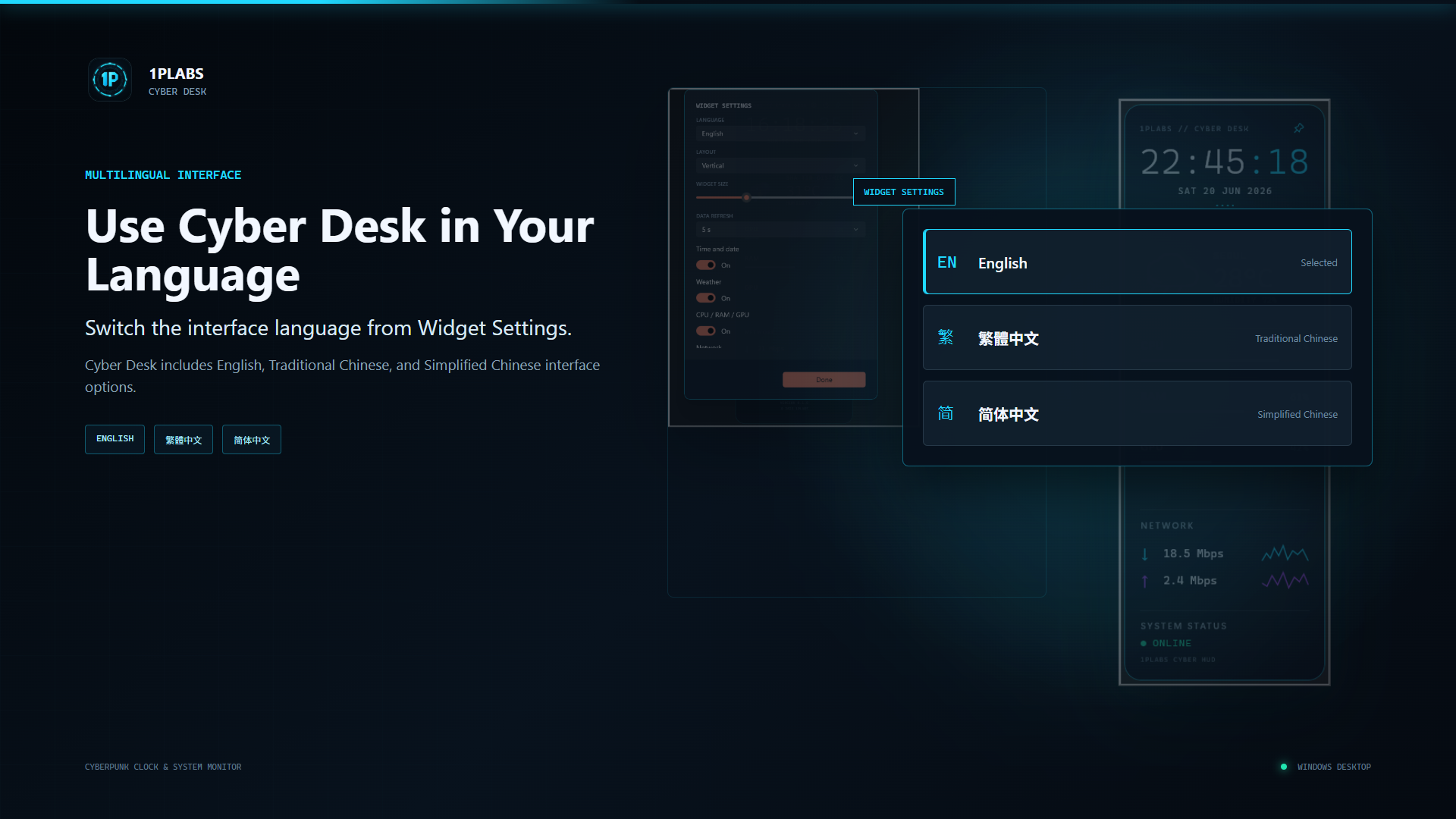Click the download arrow beside 18.5 Mbps
The height and width of the screenshot is (819, 1456).
(x=1145, y=554)
